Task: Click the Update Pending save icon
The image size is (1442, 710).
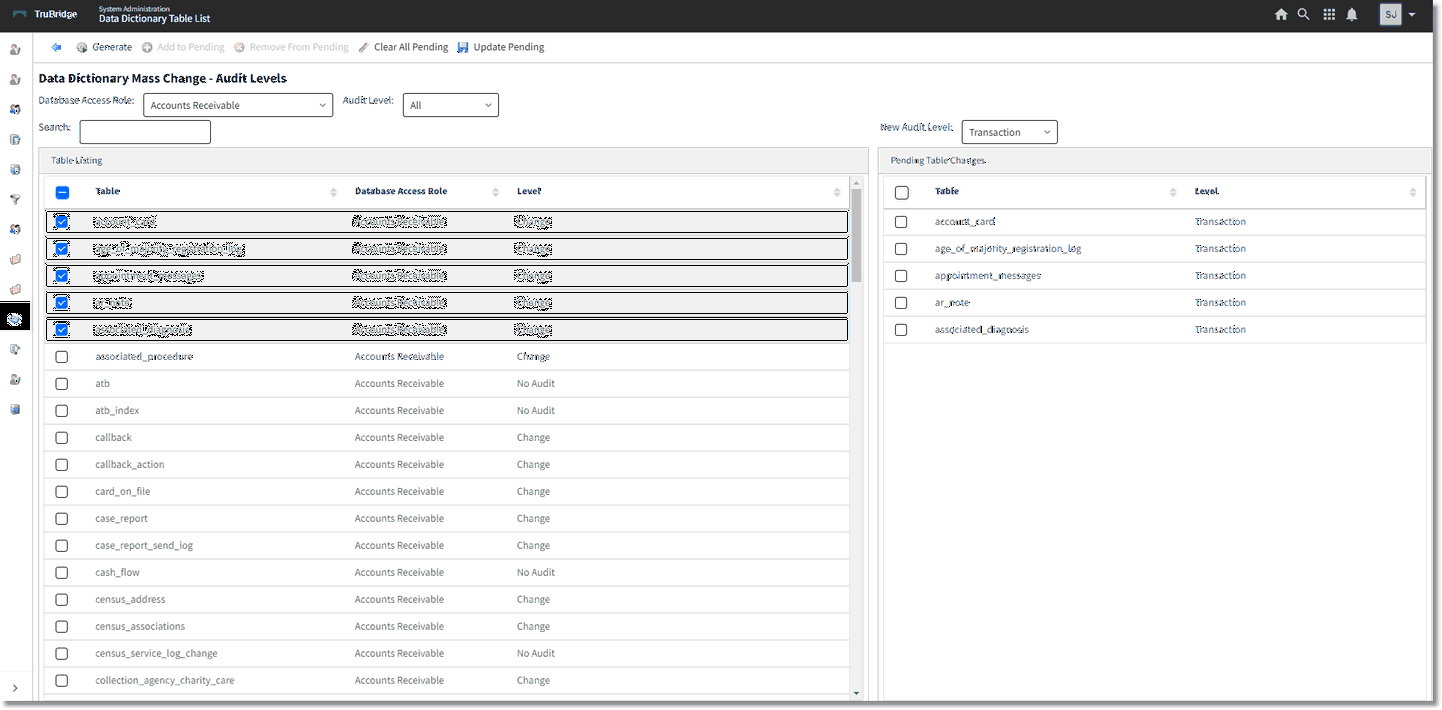Action: [463, 47]
